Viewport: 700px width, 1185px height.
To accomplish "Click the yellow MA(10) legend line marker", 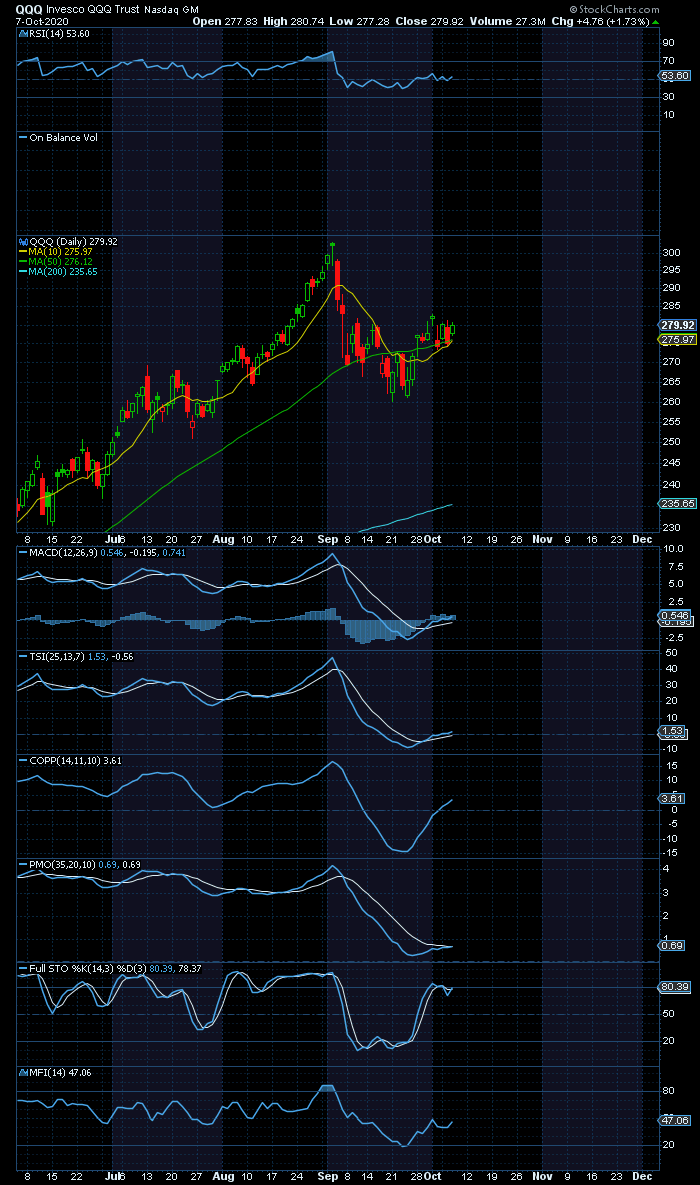I will pos(23,252).
